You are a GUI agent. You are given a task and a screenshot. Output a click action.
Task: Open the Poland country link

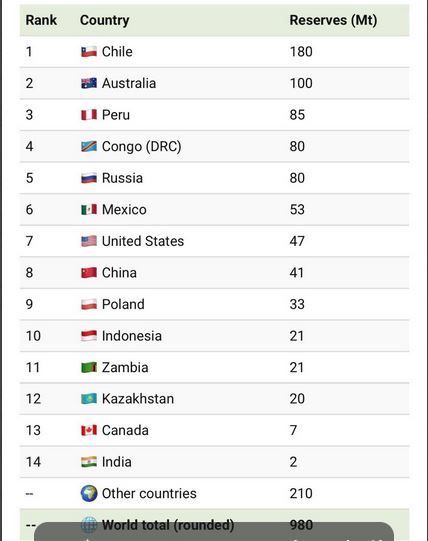click(123, 304)
